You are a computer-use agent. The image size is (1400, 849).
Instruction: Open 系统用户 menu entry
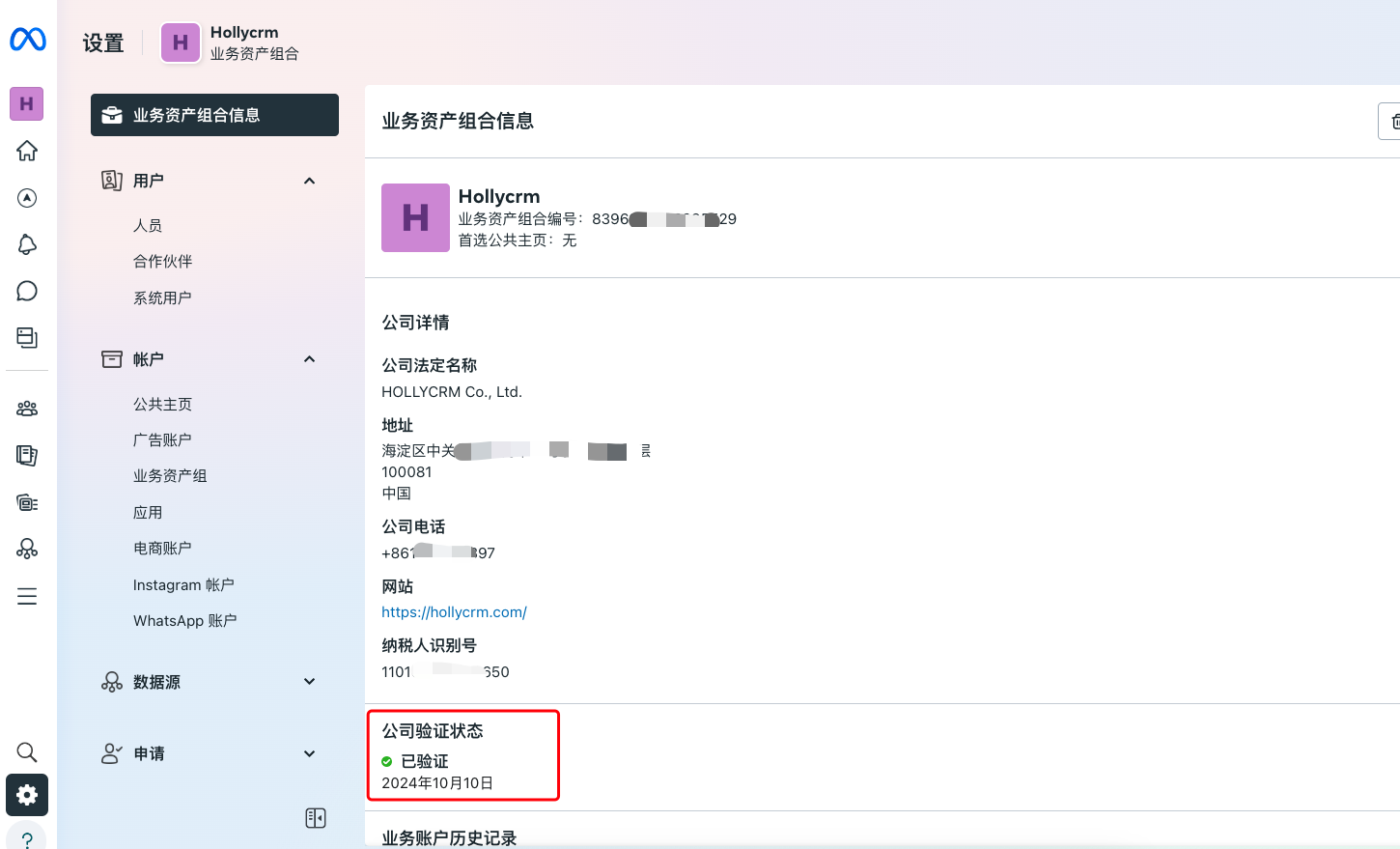(162, 297)
